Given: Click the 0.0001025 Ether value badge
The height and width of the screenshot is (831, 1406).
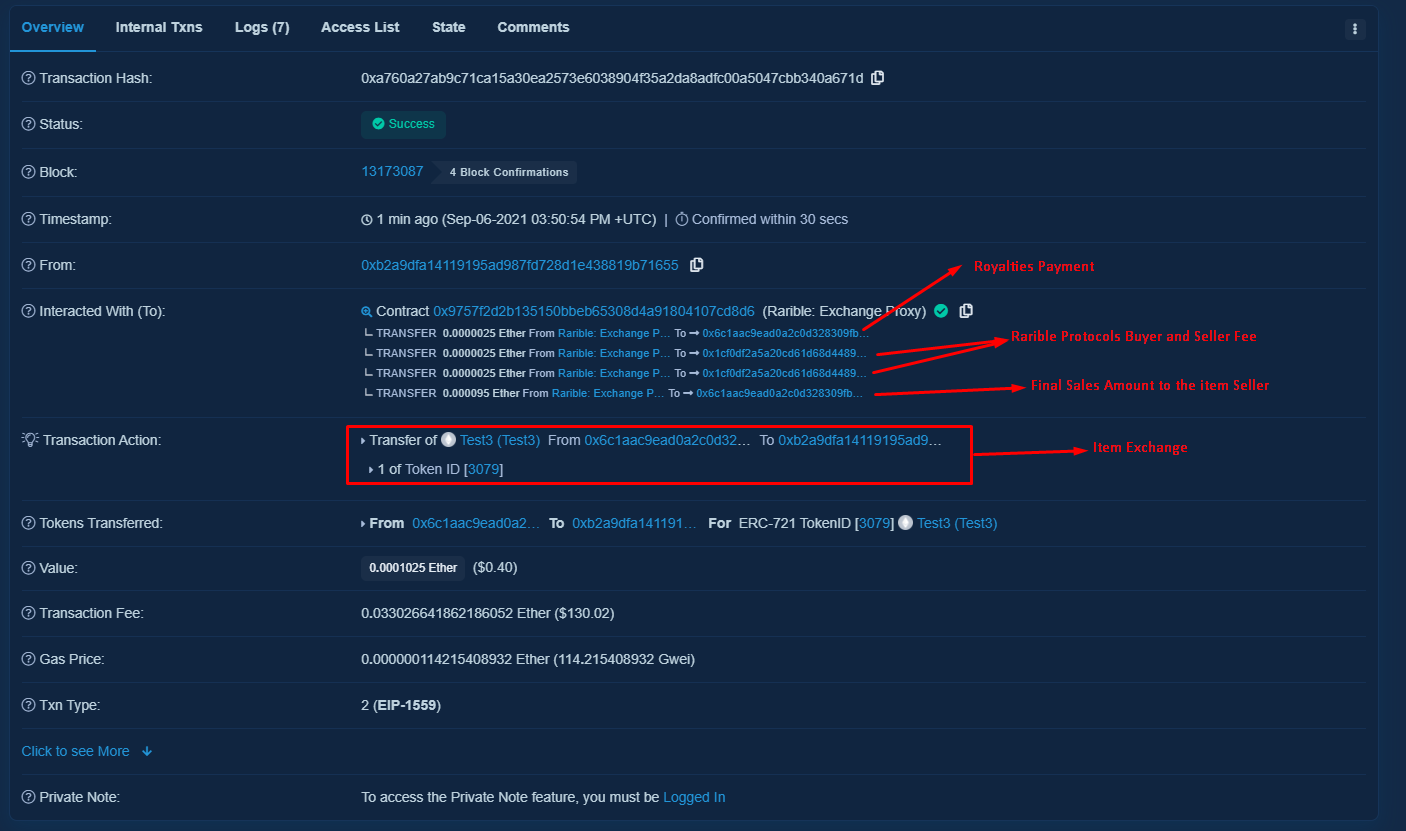Looking at the screenshot, I should (x=413, y=568).
